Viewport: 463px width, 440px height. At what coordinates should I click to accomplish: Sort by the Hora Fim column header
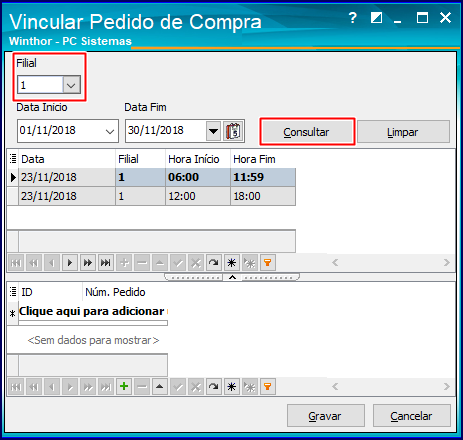[263, 159]
